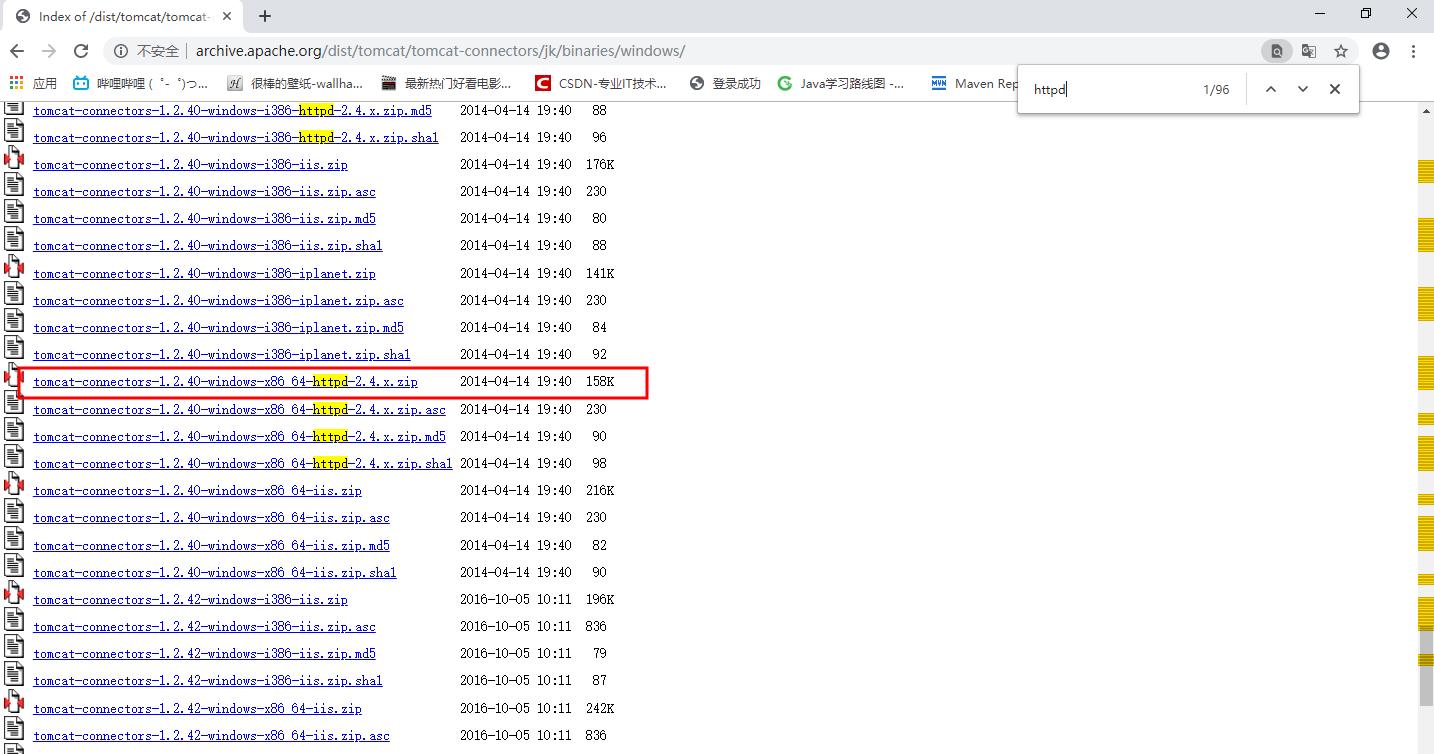Click the text file icon beside 1.2.40-i386-iis.zip.asc

tap(14, 185)
